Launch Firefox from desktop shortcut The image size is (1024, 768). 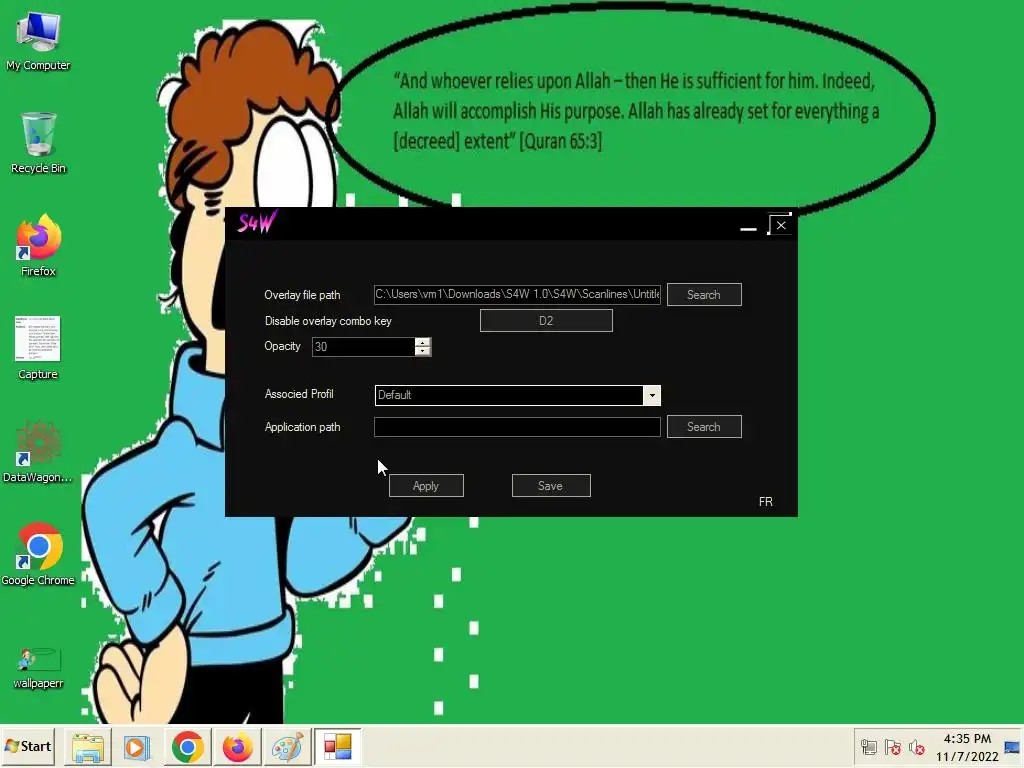click(38, 246)
